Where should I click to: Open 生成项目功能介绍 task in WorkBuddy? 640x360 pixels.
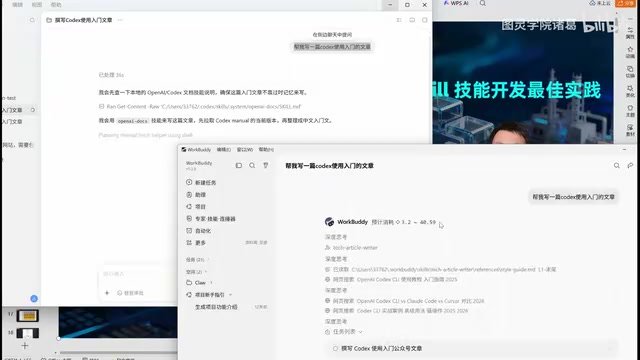(x=216, y=307)
